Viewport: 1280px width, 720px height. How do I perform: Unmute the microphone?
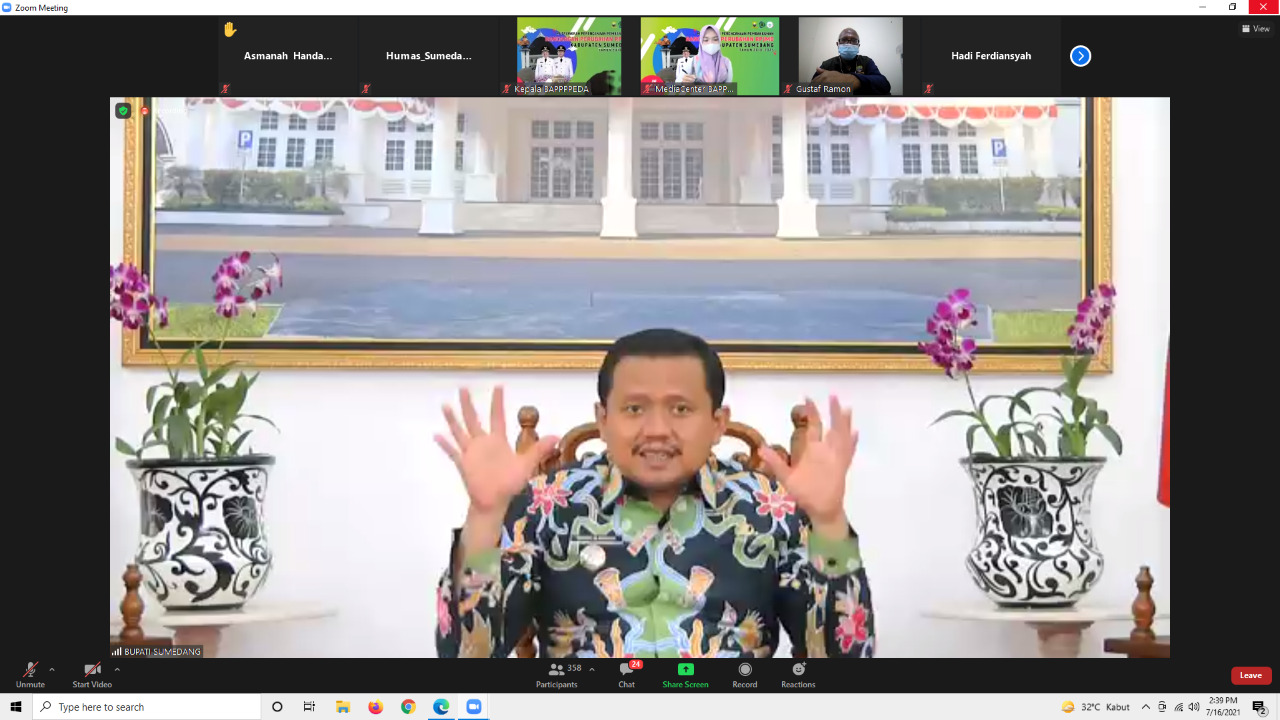point(30,673)
